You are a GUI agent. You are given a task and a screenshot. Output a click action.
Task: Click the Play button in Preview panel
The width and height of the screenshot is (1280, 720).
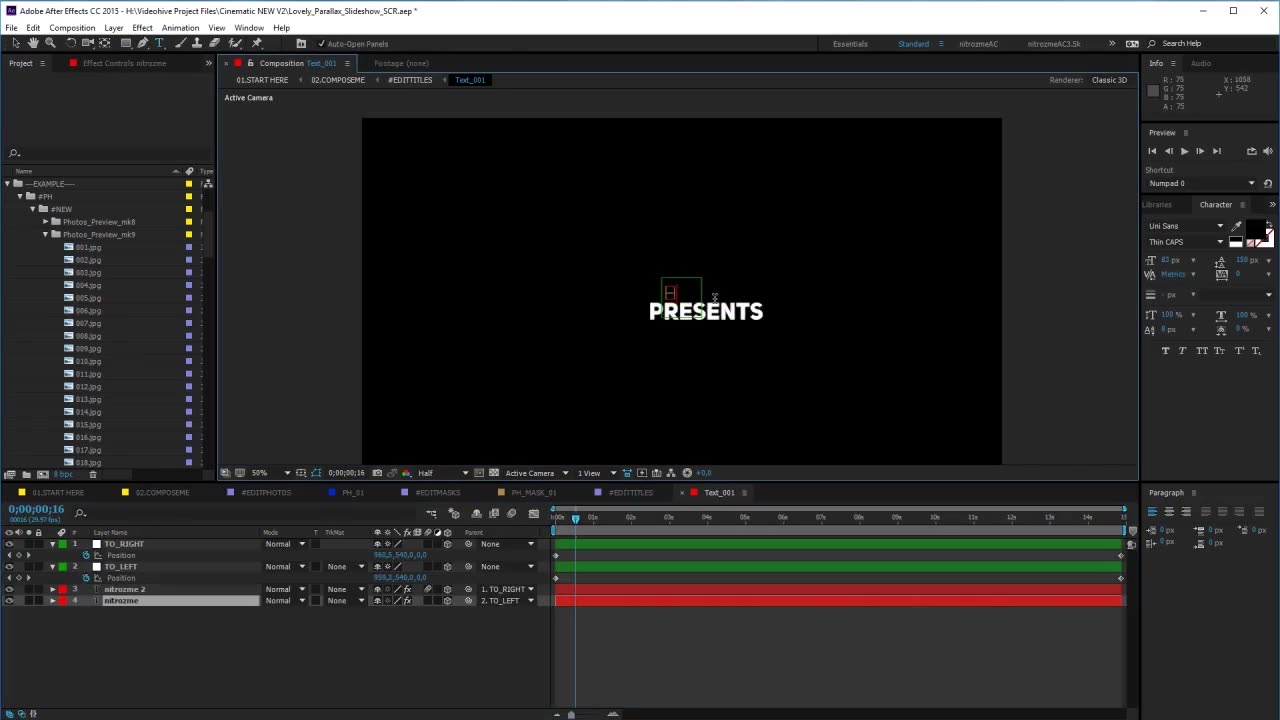[1184, 151]
